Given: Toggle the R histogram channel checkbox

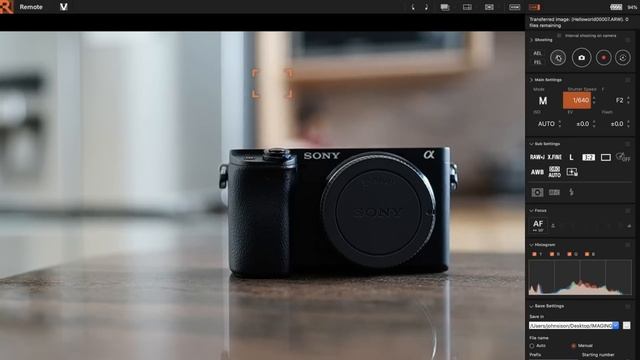Looking at the screenshot, I should [551, 254].
